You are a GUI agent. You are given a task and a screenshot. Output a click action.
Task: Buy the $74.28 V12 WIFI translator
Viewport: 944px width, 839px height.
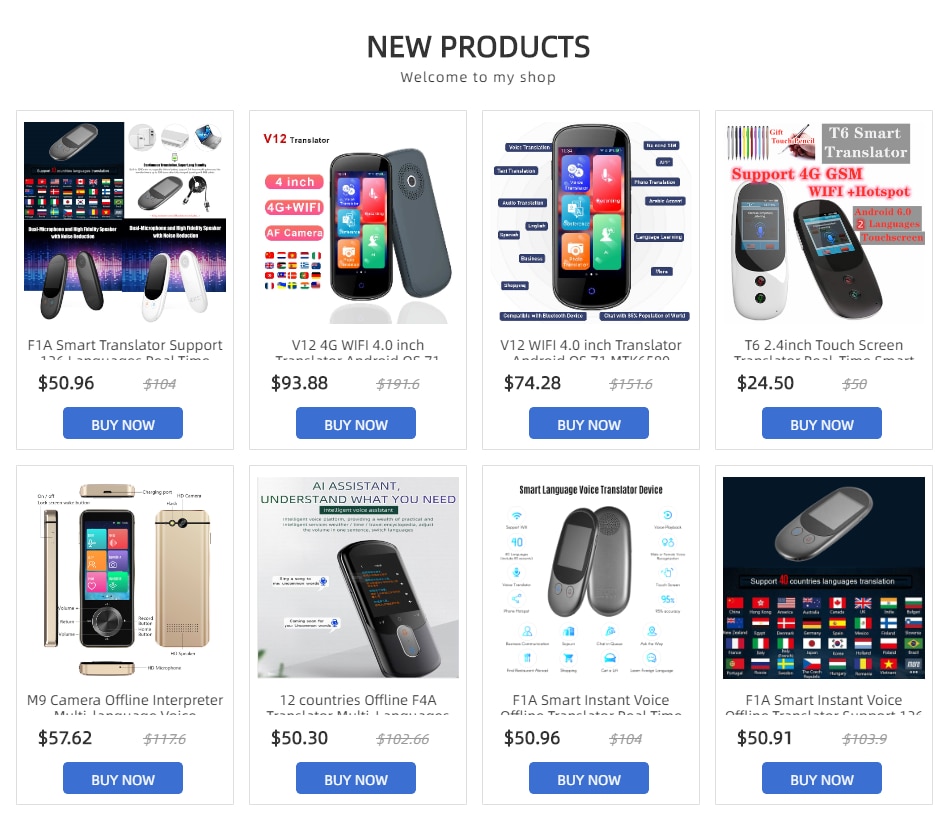coord(589,423)
